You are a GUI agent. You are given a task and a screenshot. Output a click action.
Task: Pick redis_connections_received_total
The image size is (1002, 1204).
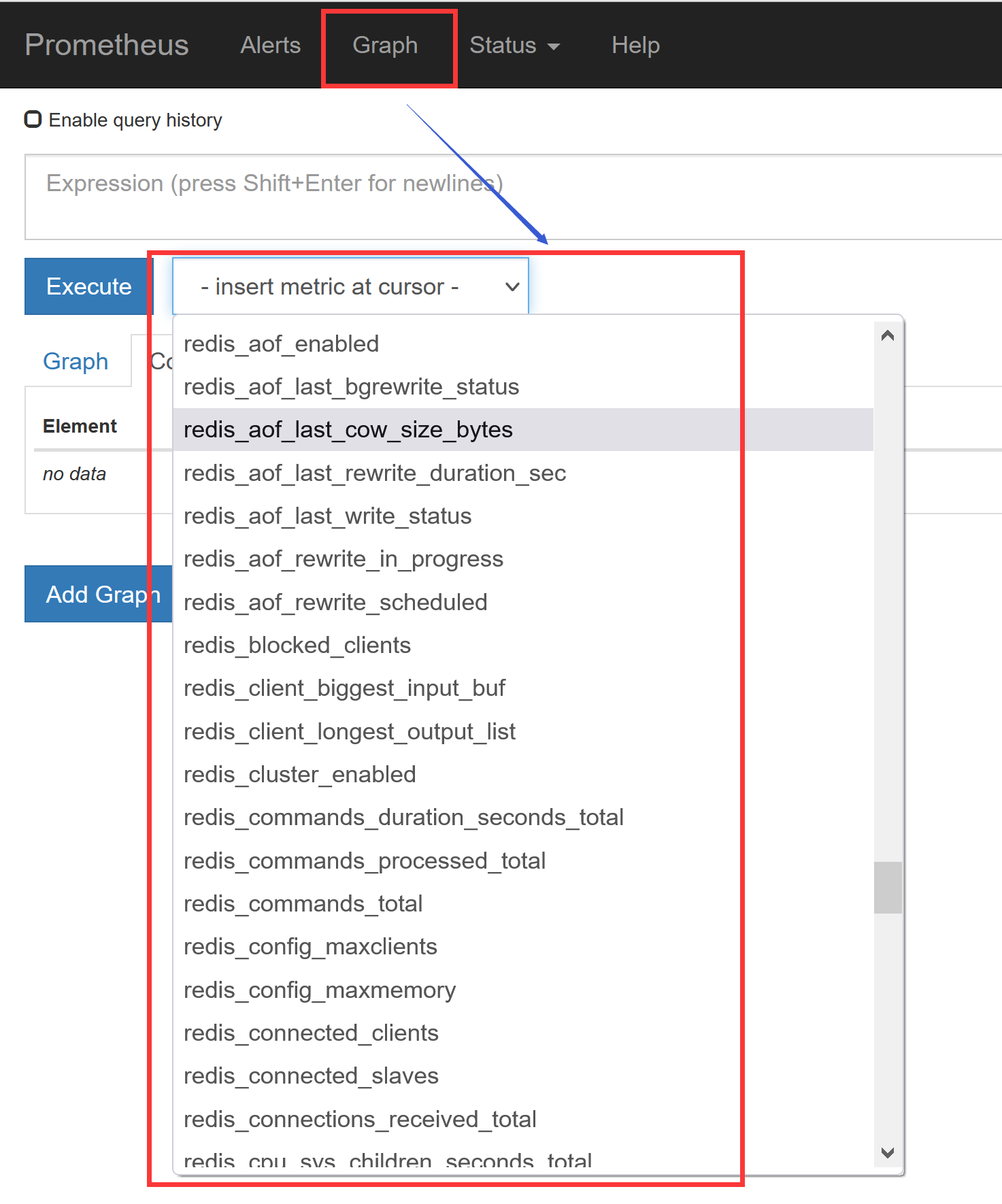click(523, 1120)
